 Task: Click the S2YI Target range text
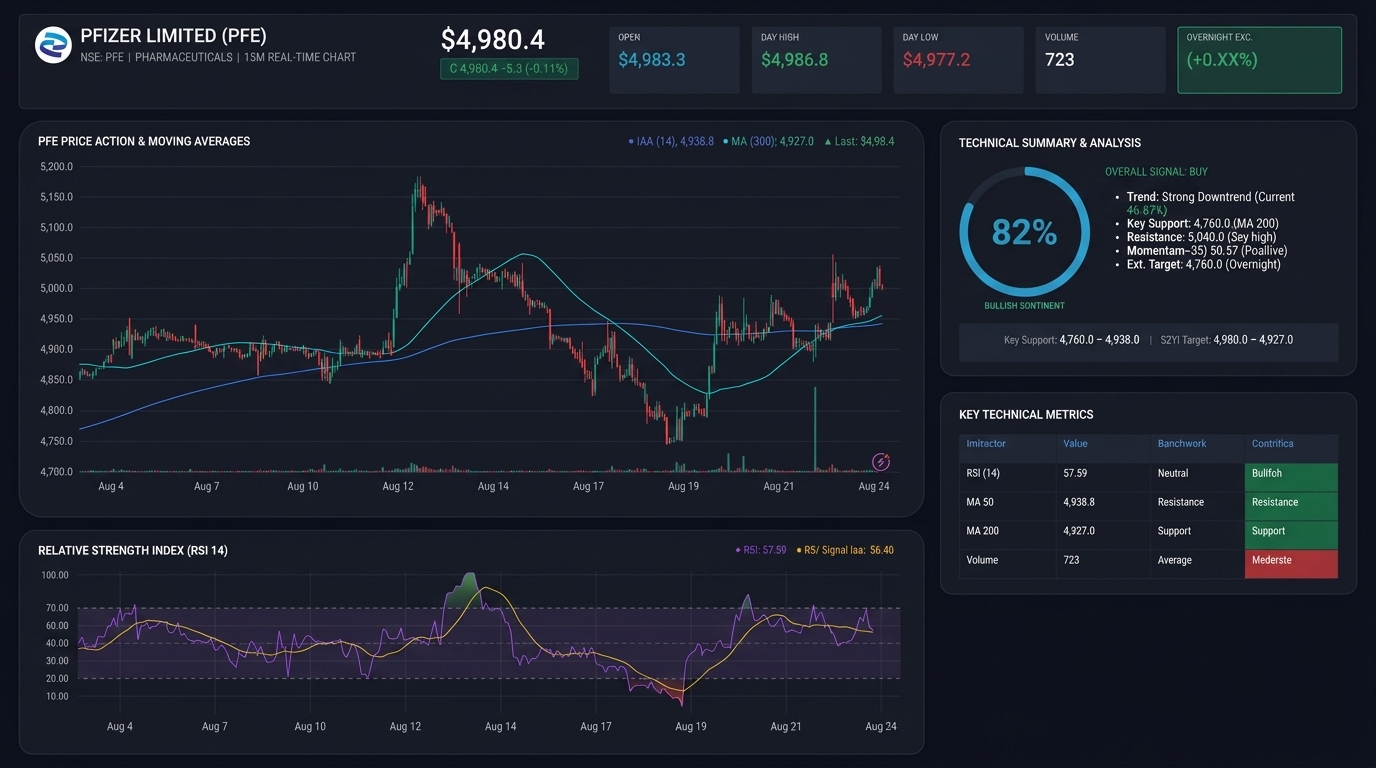[1227, 340]
